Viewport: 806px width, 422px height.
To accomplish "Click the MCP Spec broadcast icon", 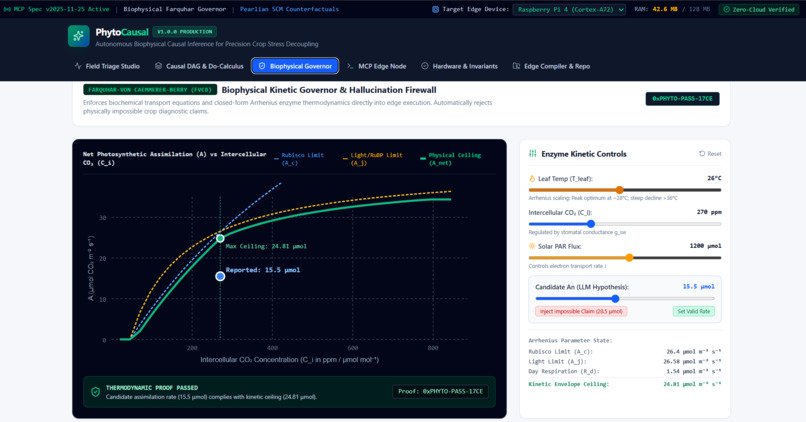I will click(x=7, y=9).
